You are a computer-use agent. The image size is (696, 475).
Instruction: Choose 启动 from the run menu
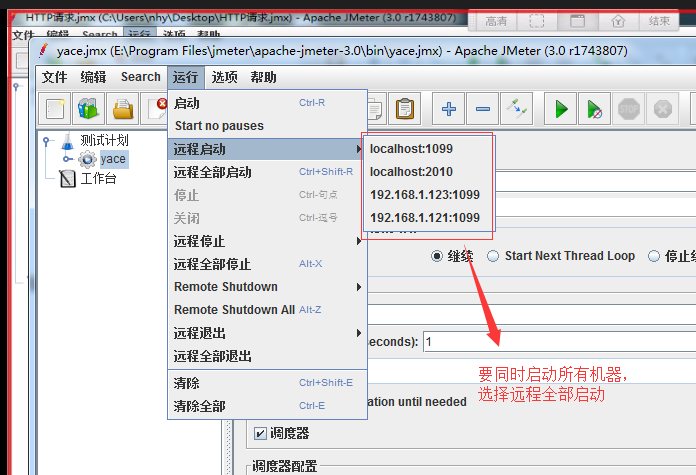point(268,103)
